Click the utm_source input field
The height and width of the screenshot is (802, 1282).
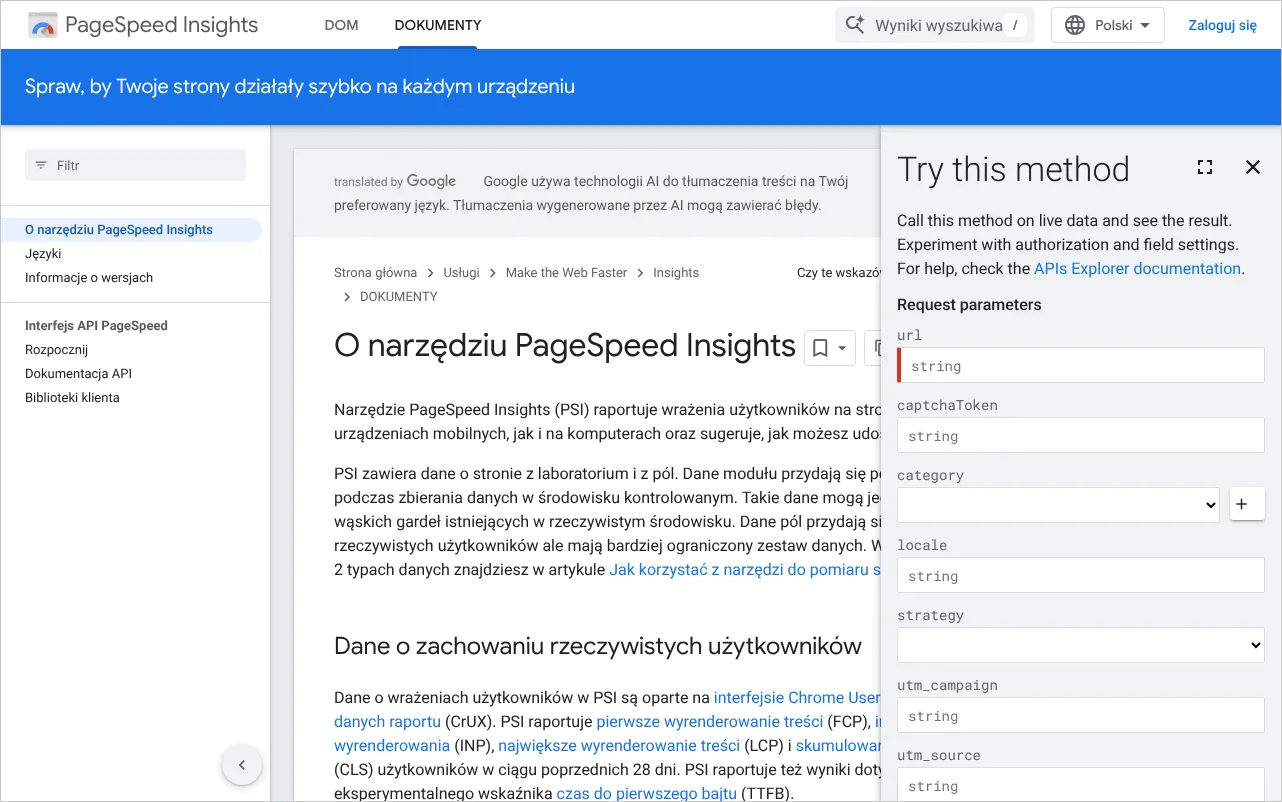pos(1081,784)
